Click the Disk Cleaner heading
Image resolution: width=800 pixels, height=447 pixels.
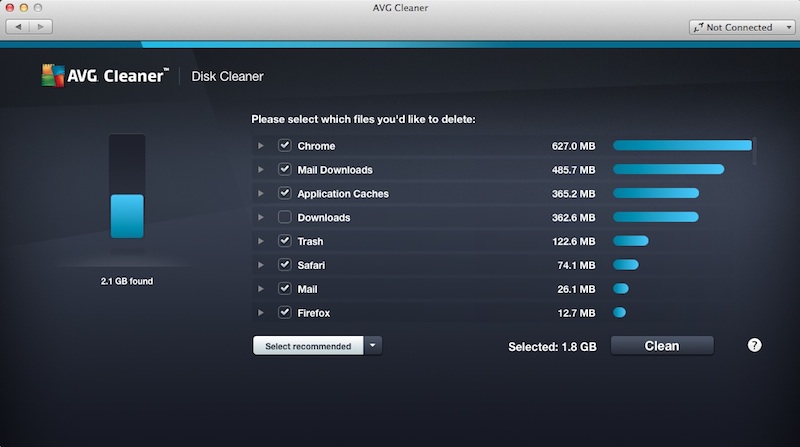[x=228, y=77]
